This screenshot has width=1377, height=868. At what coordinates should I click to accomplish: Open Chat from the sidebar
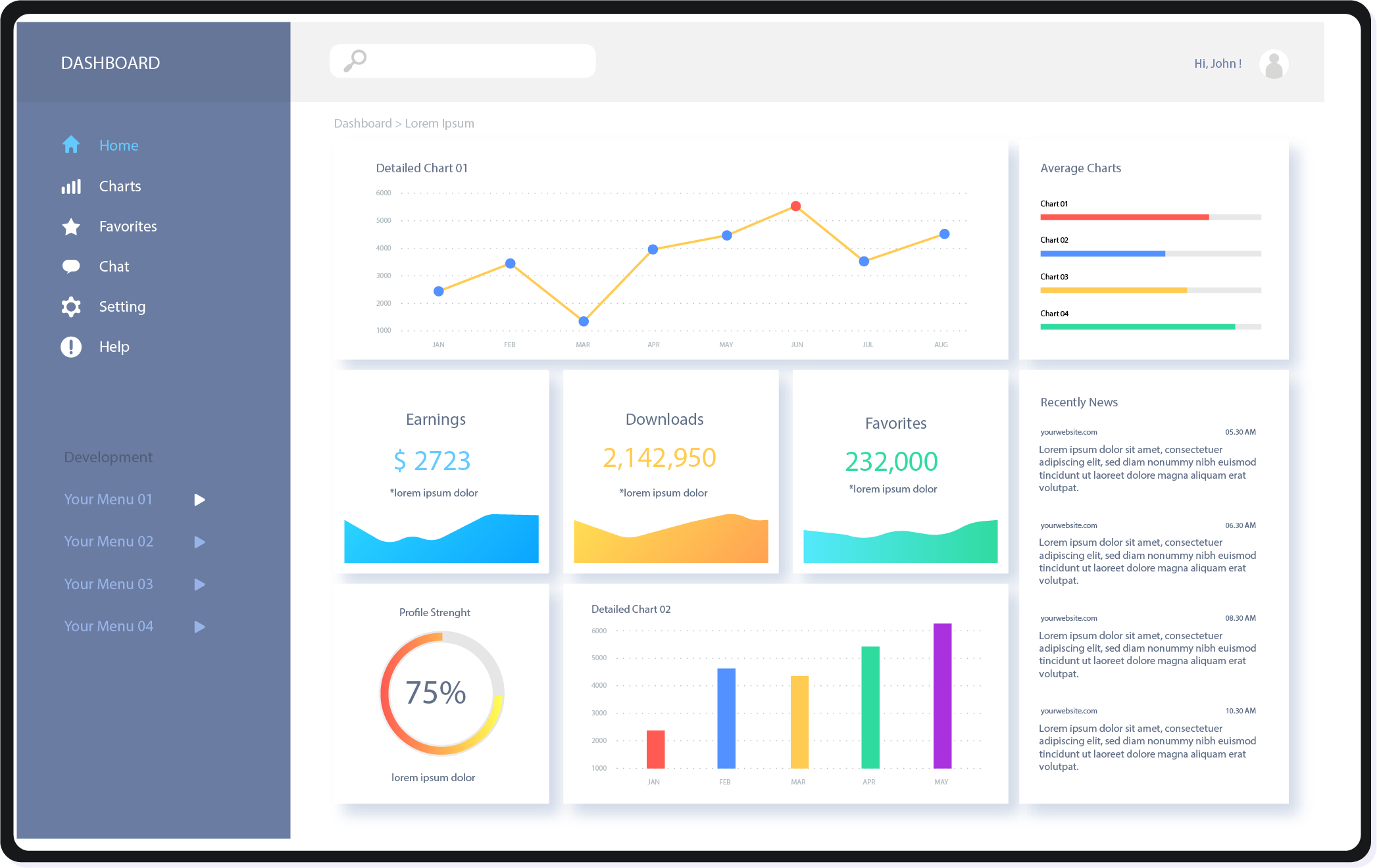(114, 266)
